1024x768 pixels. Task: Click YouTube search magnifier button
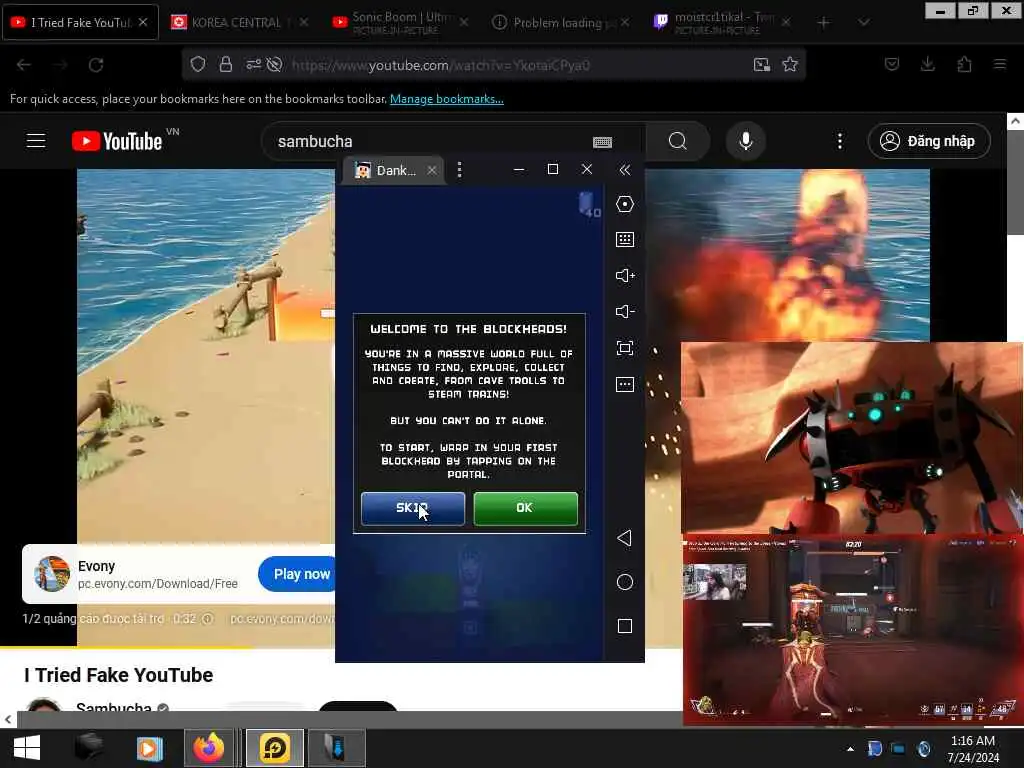point(678,141)
